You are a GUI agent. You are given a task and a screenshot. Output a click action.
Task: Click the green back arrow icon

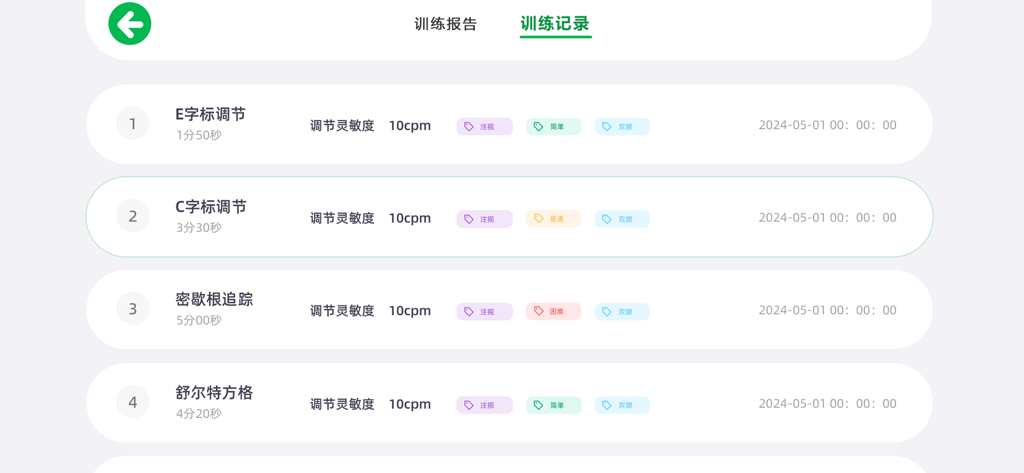click(x=130, y=24)
